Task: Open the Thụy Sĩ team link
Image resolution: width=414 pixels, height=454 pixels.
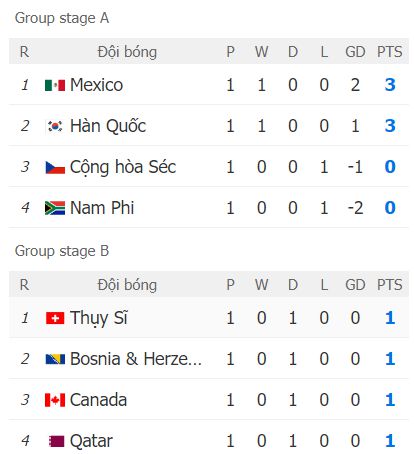Action: click(99, 318)
